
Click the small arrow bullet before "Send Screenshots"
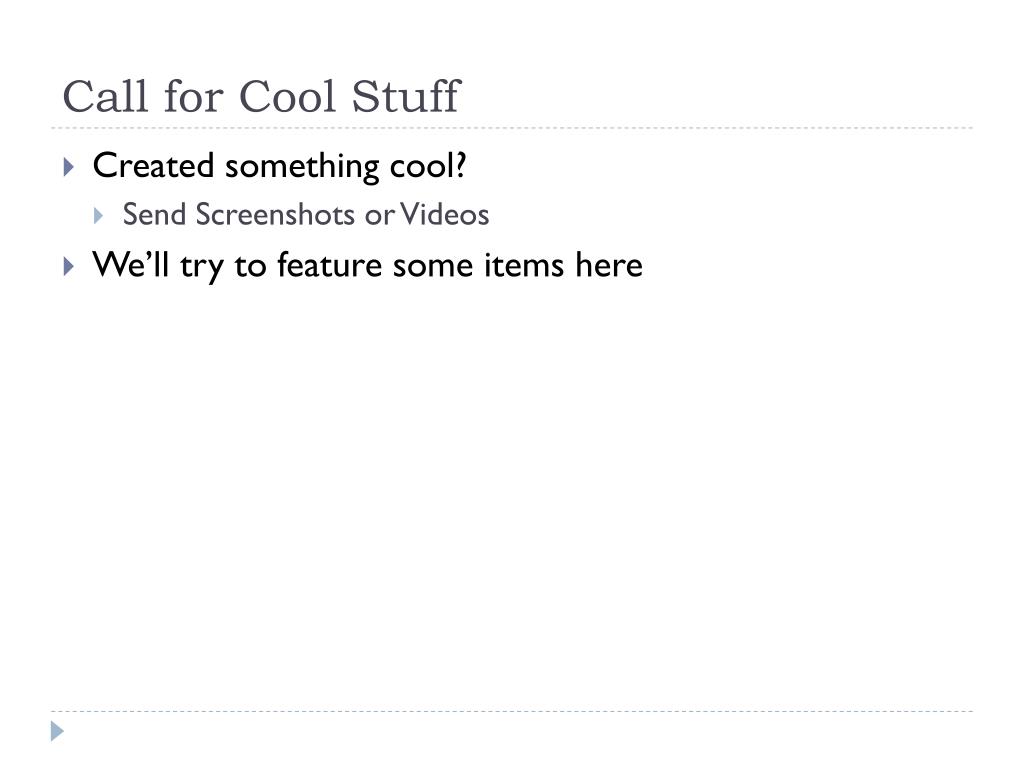click(x=99, y=216)
